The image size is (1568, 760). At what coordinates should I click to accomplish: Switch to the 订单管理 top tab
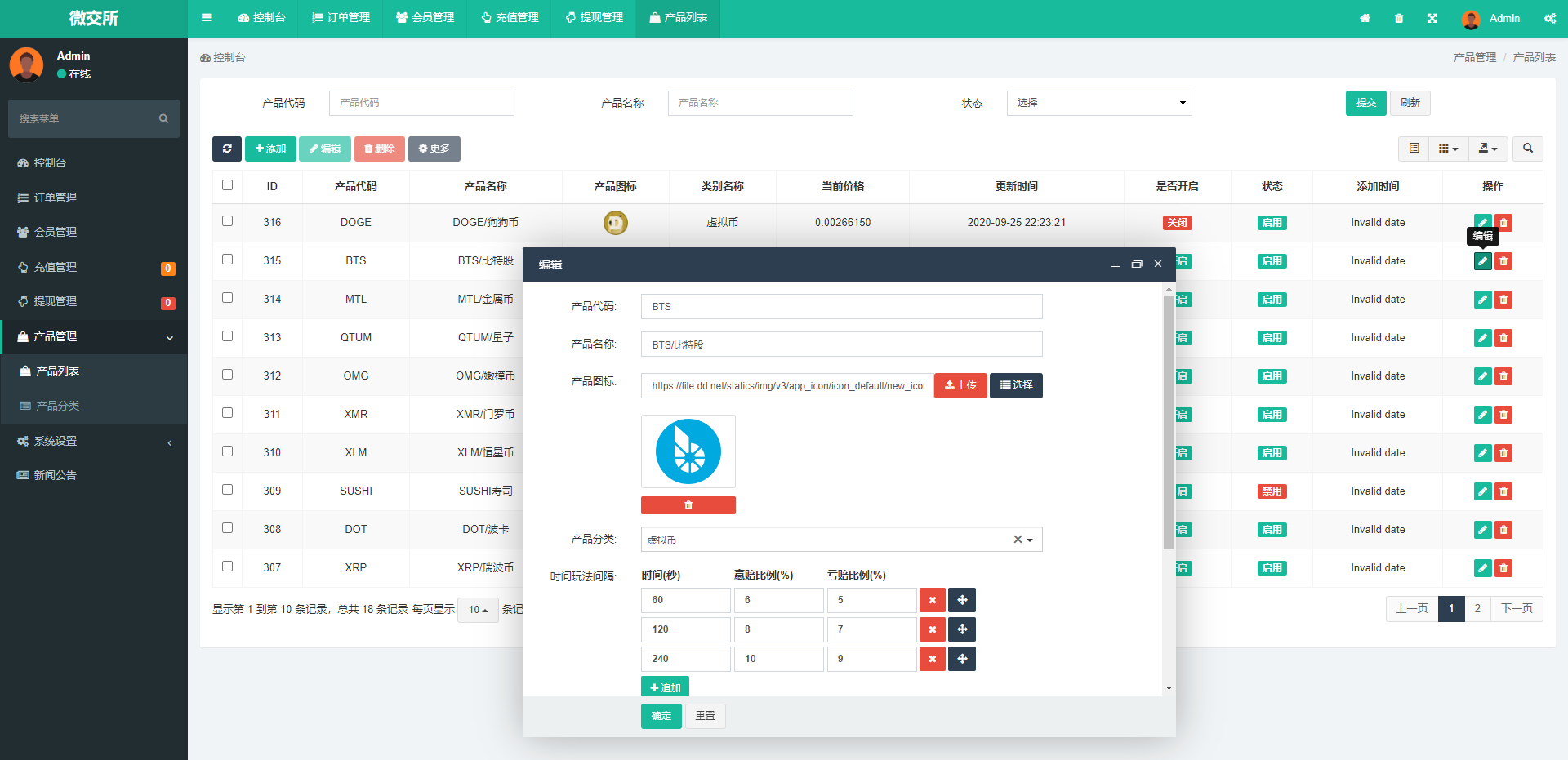(x=341, y=18)
